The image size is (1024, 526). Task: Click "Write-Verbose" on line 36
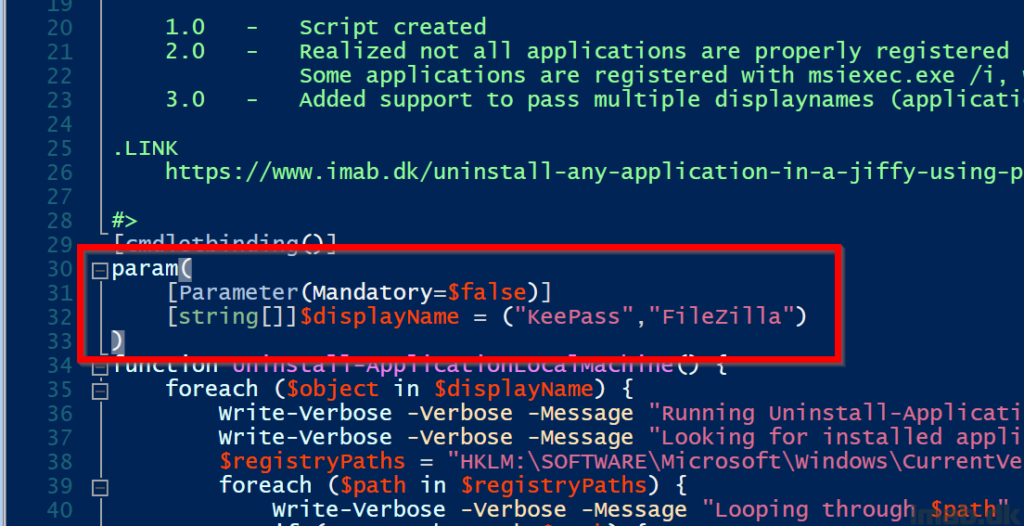point(305,413)
